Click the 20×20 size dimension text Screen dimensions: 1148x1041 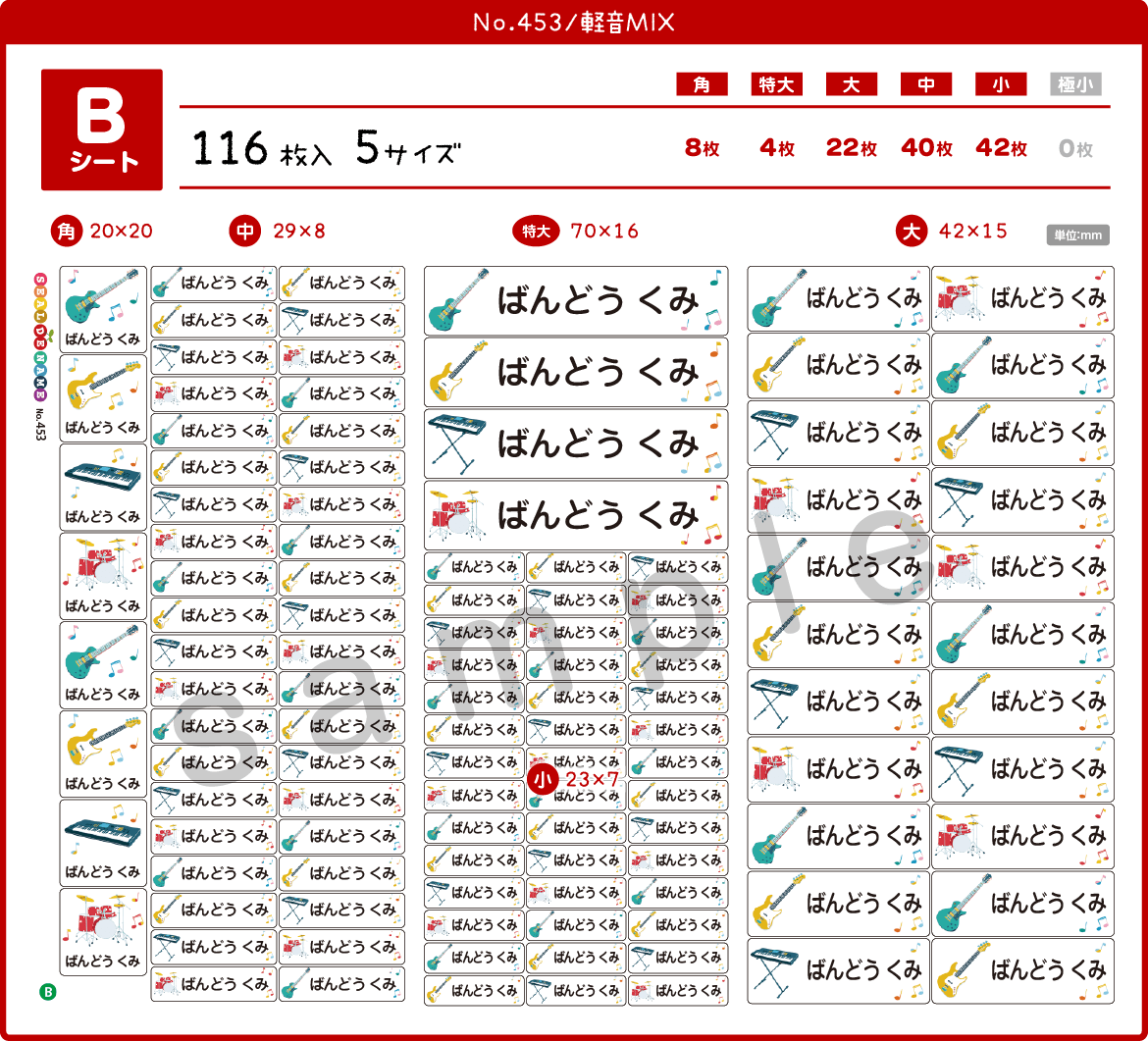click(x=122, y=232)
